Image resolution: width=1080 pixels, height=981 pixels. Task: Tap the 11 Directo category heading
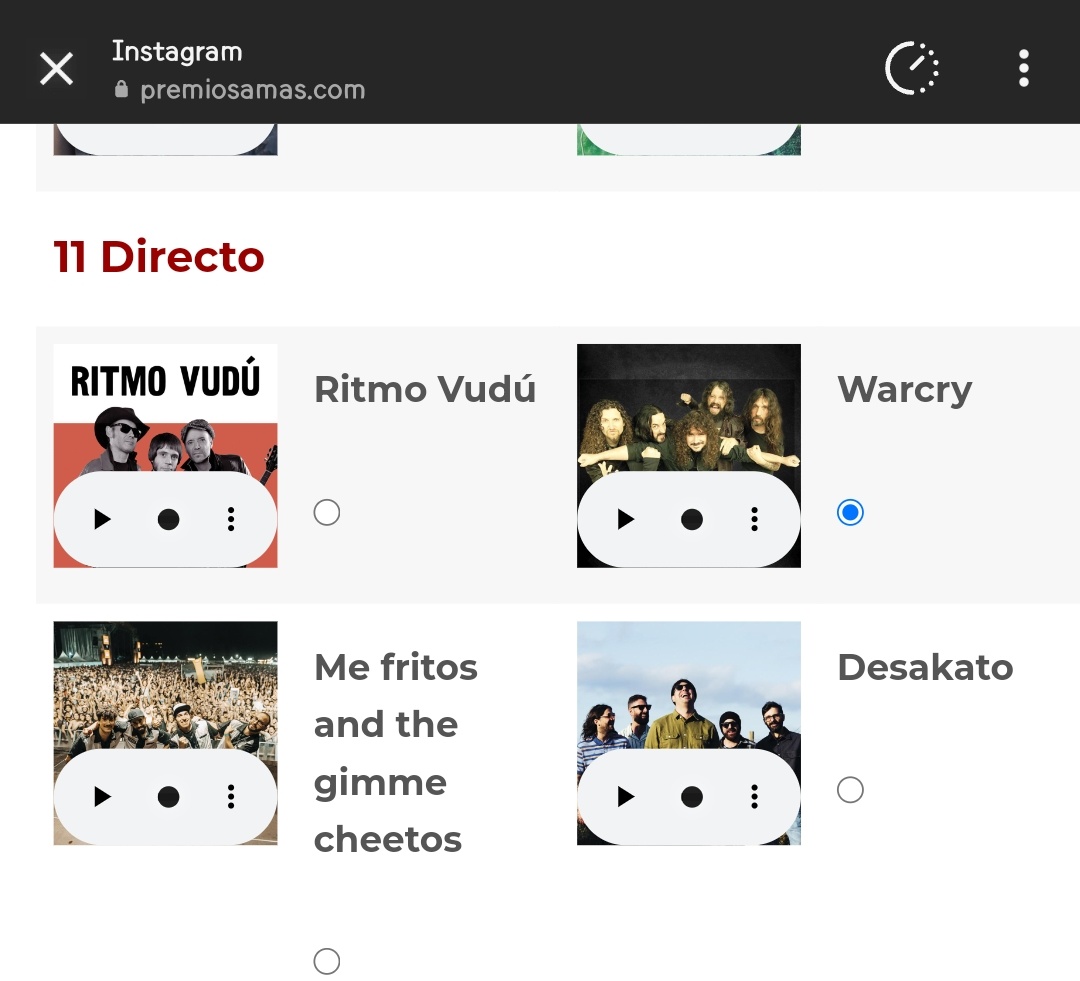(159, 257)
